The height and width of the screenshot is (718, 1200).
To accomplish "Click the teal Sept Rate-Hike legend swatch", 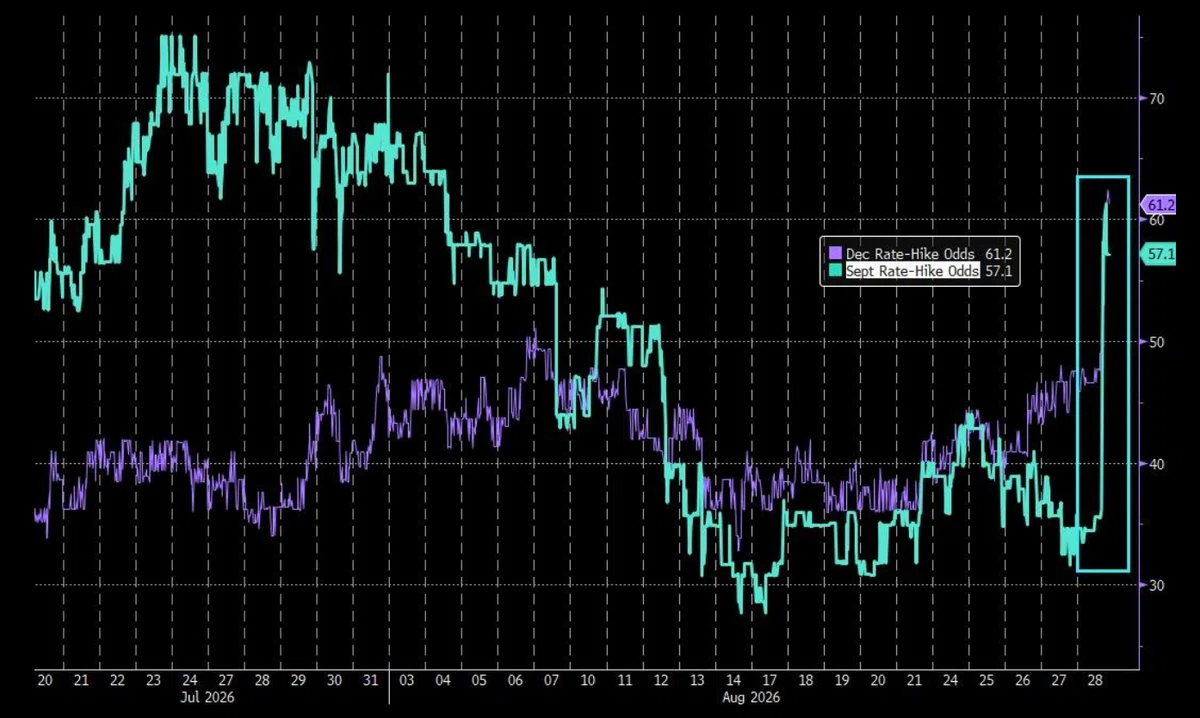I will point(835,271).
